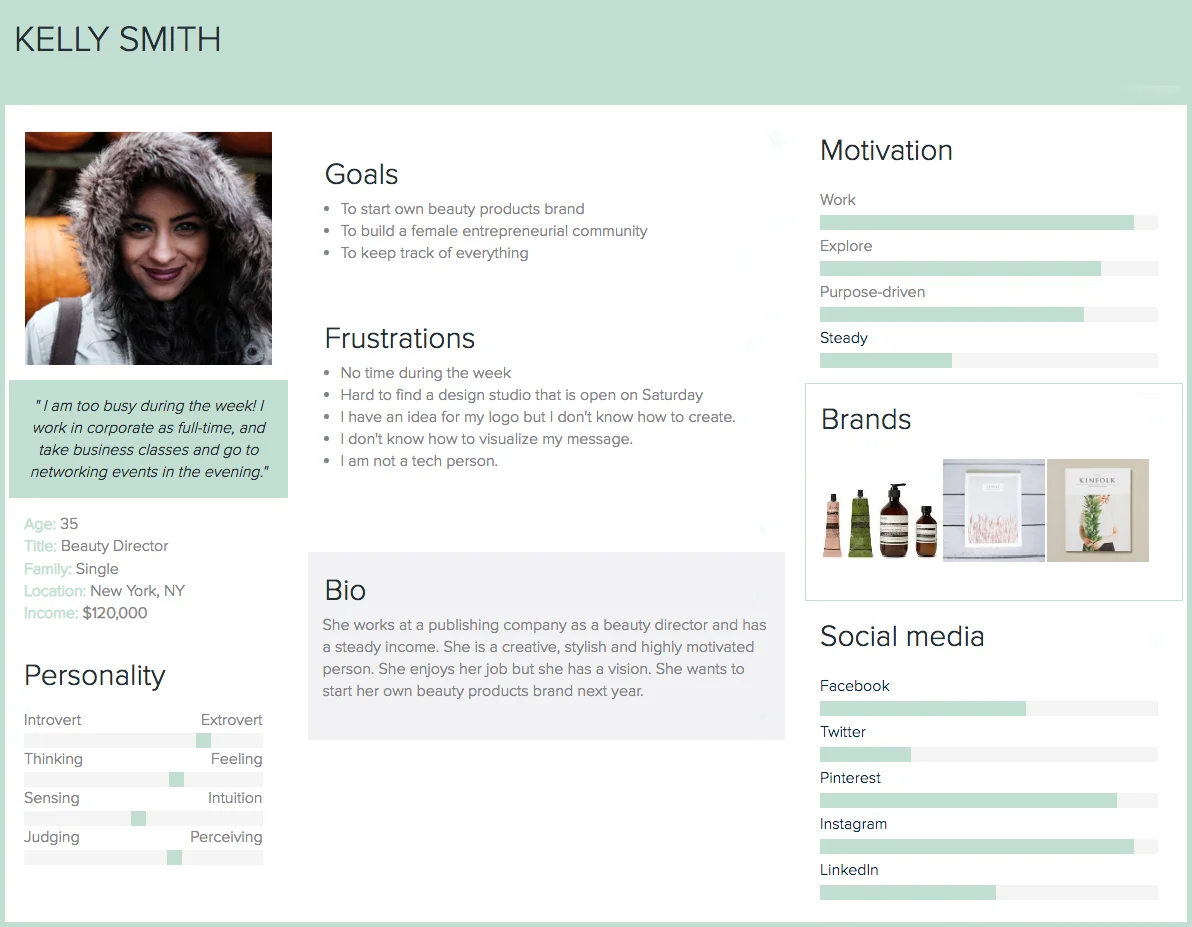This screenshot has height=927, width=1192.
Task: Click the Social media section heading
Action: pos(902,637)
